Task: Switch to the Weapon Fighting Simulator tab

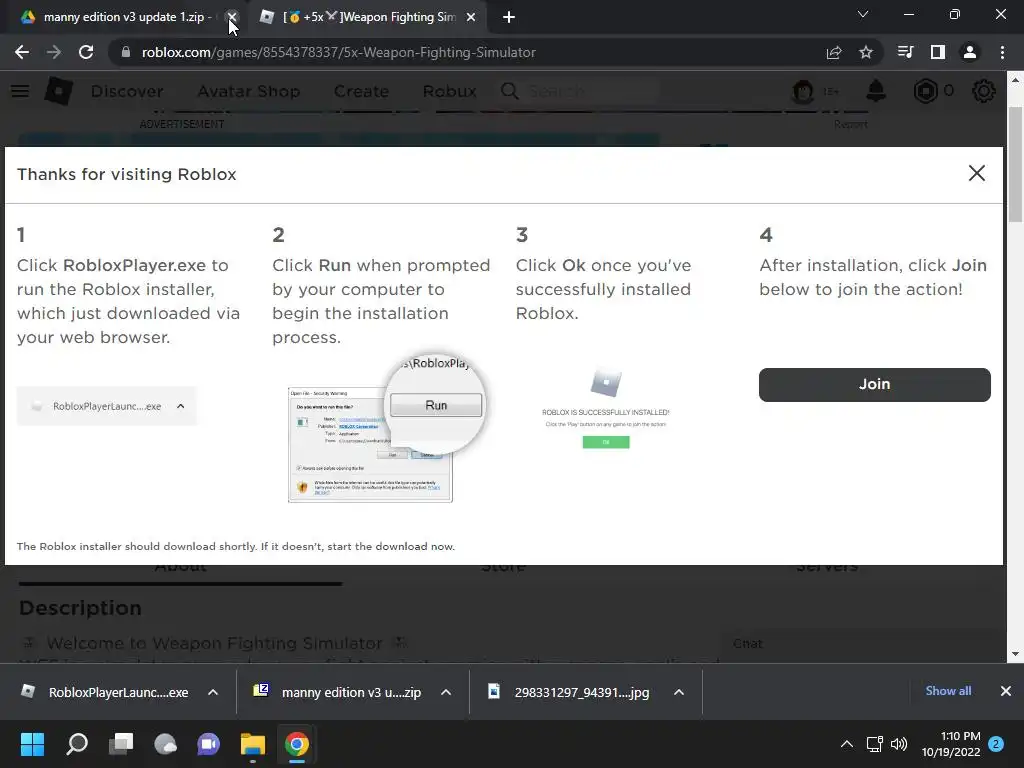Action: (x=369, y=17)
